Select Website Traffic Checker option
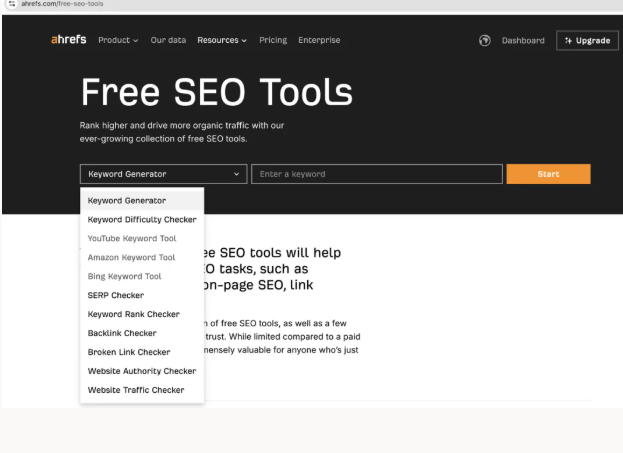The height and width of the screenshot is (453, 623). (142, 390)
